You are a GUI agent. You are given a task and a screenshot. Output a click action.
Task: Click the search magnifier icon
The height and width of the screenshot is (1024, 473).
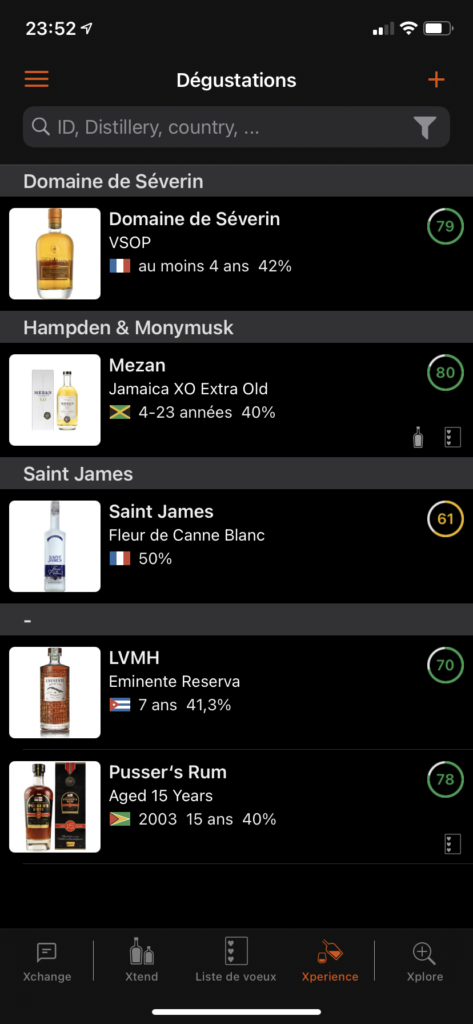41,127
